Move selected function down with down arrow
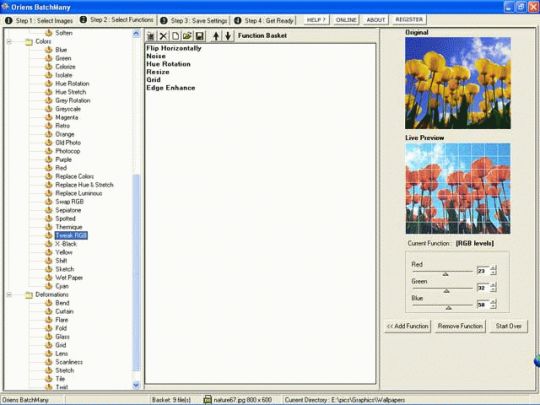The image size is (540, 405). tap(228, 36)
